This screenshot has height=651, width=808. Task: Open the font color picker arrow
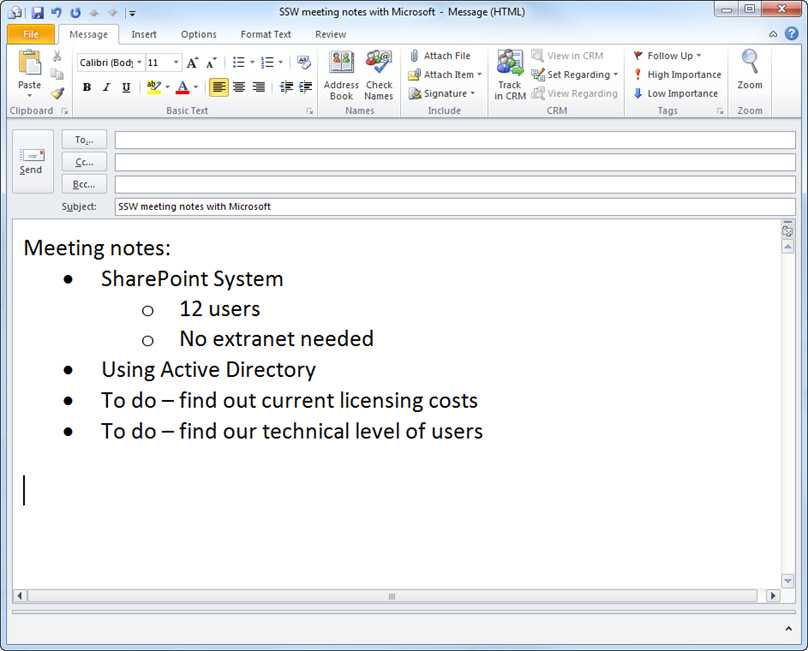[197, 88]
